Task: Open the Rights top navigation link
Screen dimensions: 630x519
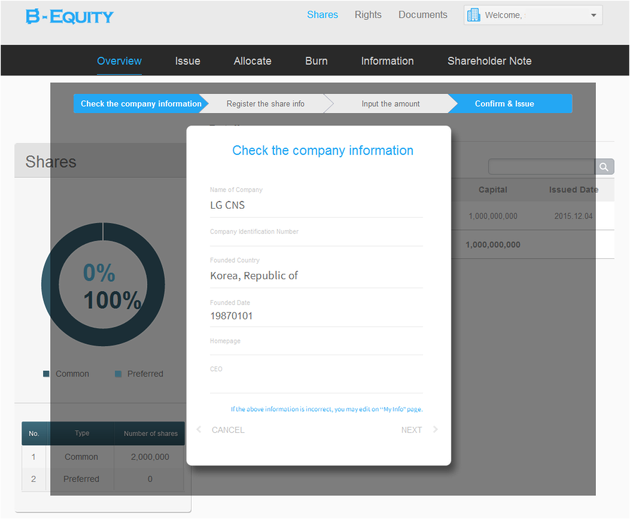Action: (x=368, y=15)
